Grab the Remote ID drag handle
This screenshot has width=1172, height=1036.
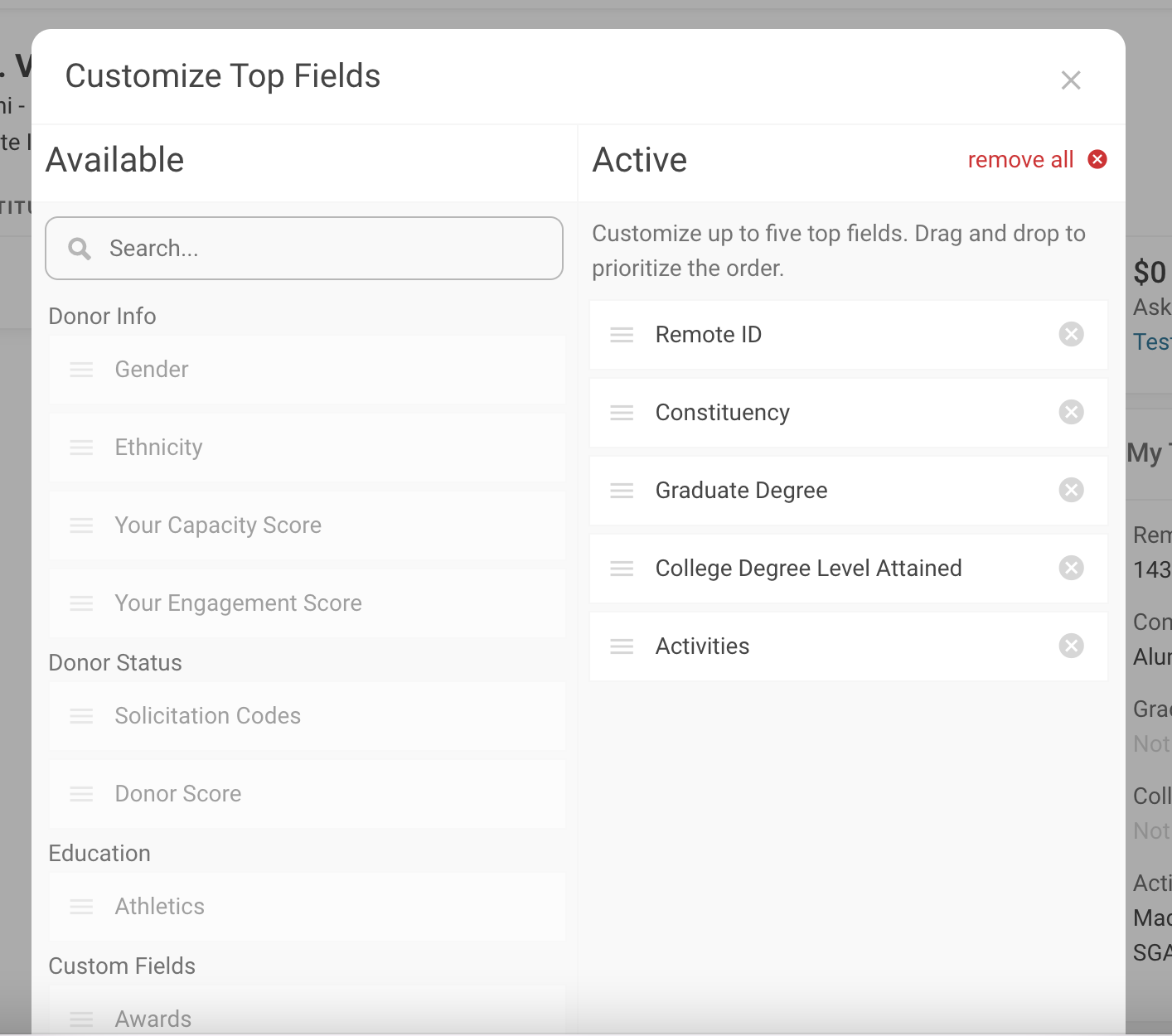(622, 335)
